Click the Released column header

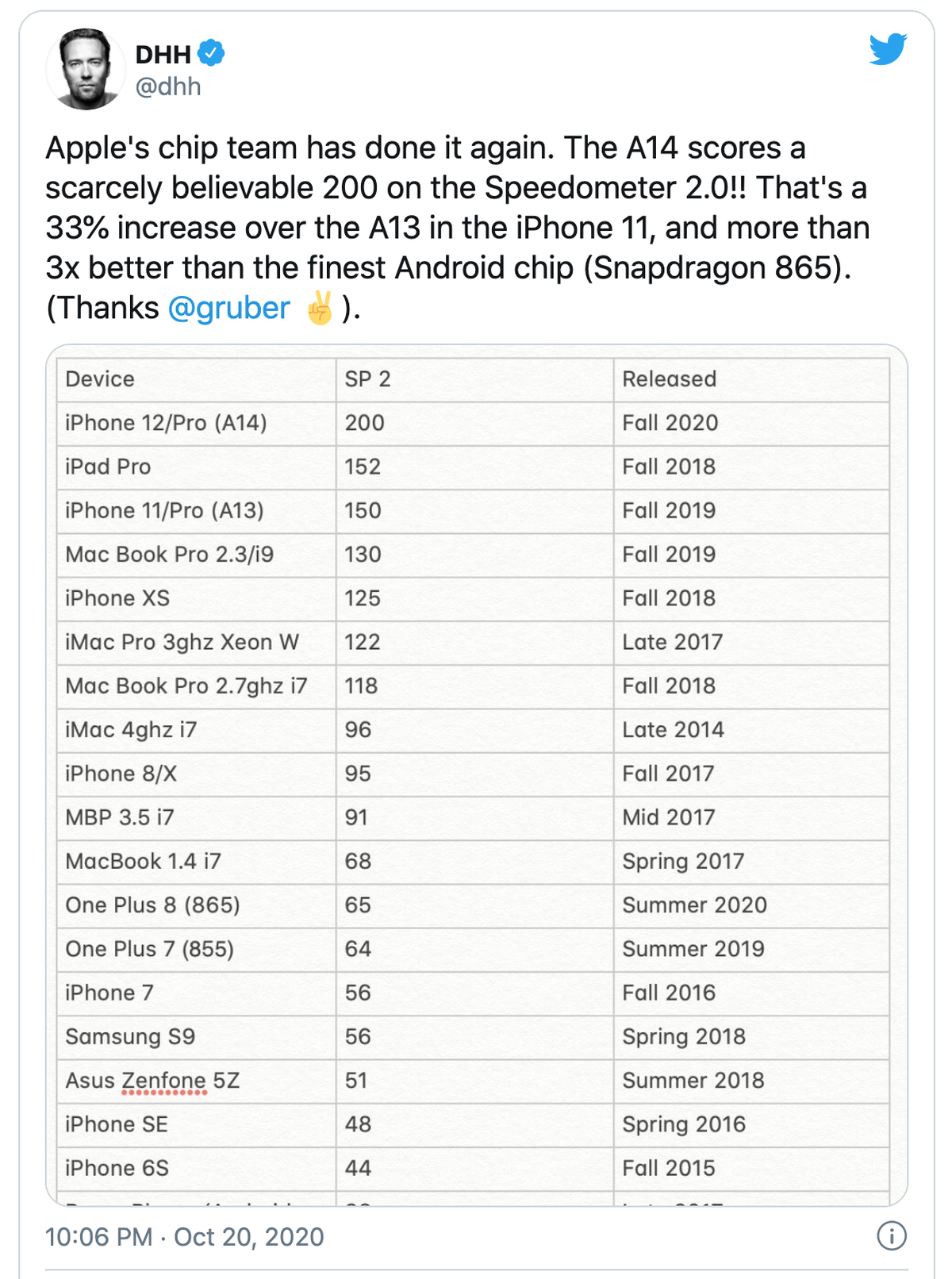(x=751, y=379)
